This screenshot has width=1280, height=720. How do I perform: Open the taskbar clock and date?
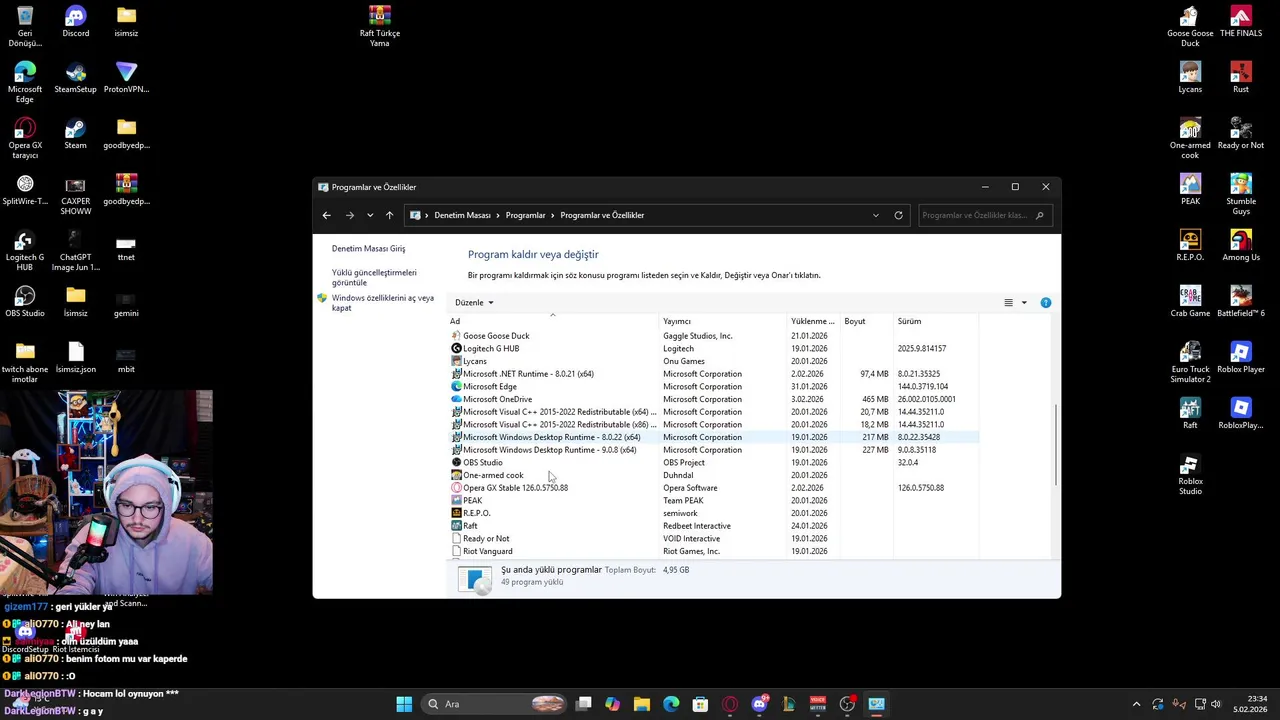pyautogui.click(x=1250, y=704)
